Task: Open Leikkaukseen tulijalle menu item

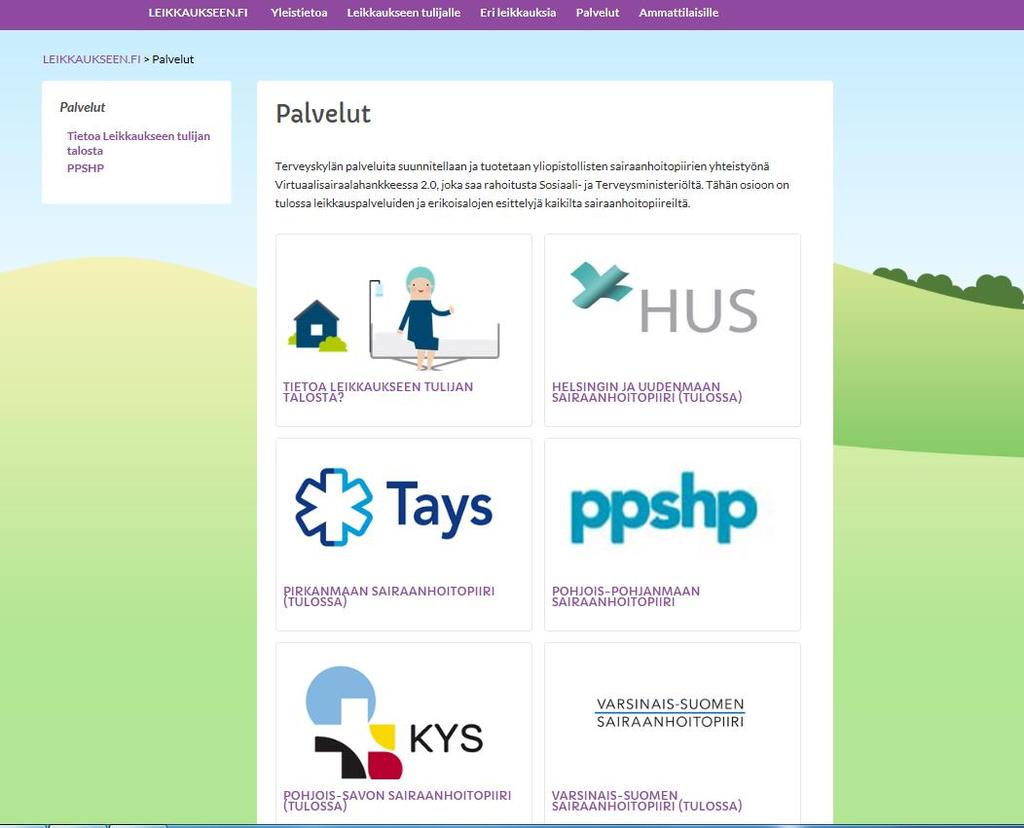Action: coord(404,13)
